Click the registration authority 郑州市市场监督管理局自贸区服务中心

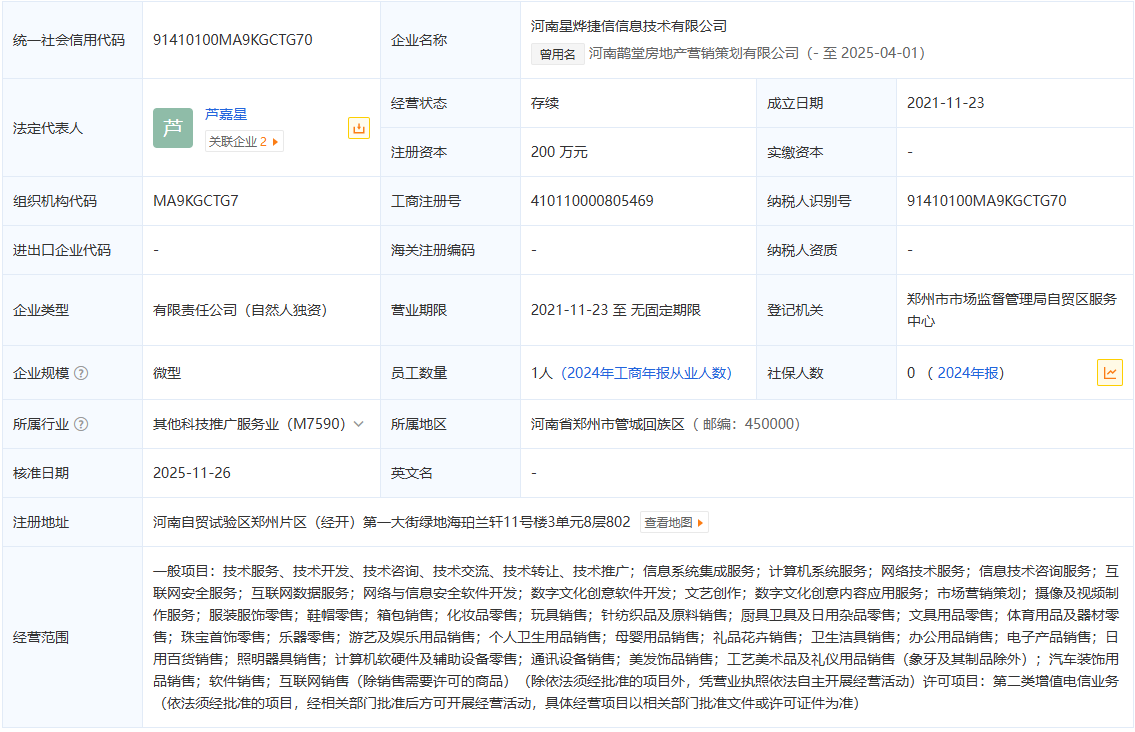click(x=1011, y=310)
